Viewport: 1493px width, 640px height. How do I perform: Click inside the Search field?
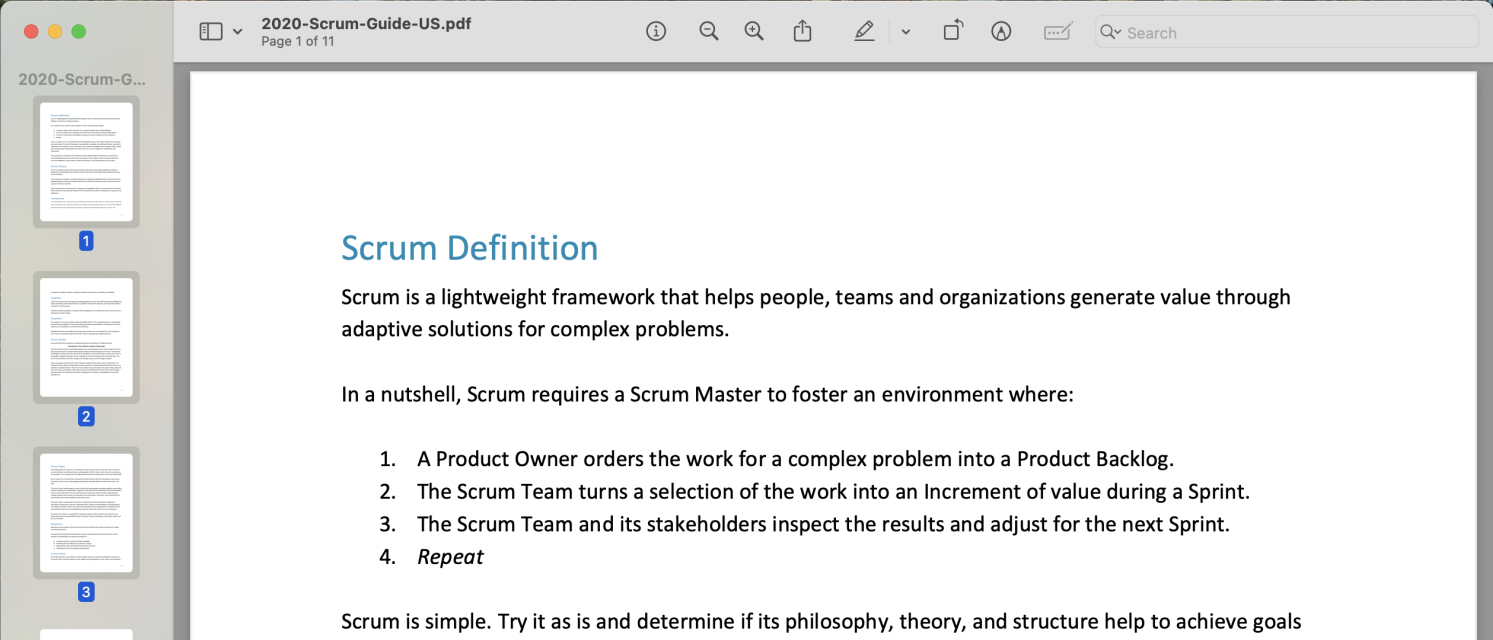(x=1250, y=32)
